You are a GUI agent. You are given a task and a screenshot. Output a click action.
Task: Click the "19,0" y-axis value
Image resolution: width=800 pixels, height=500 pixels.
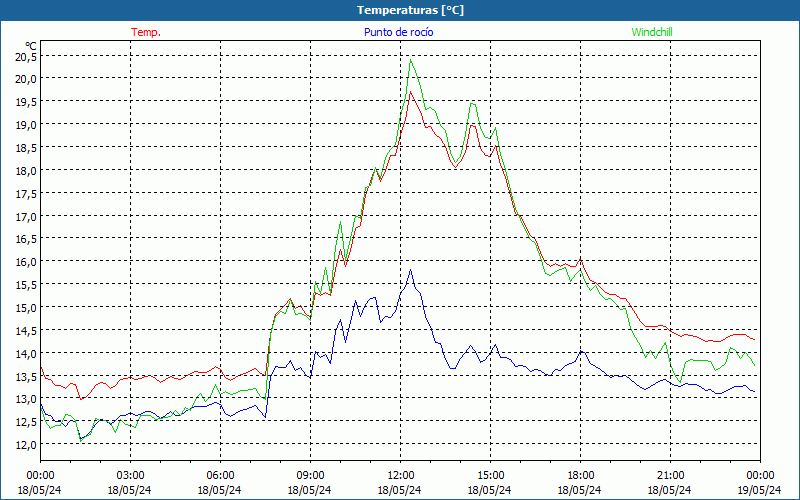pos(26,125)
